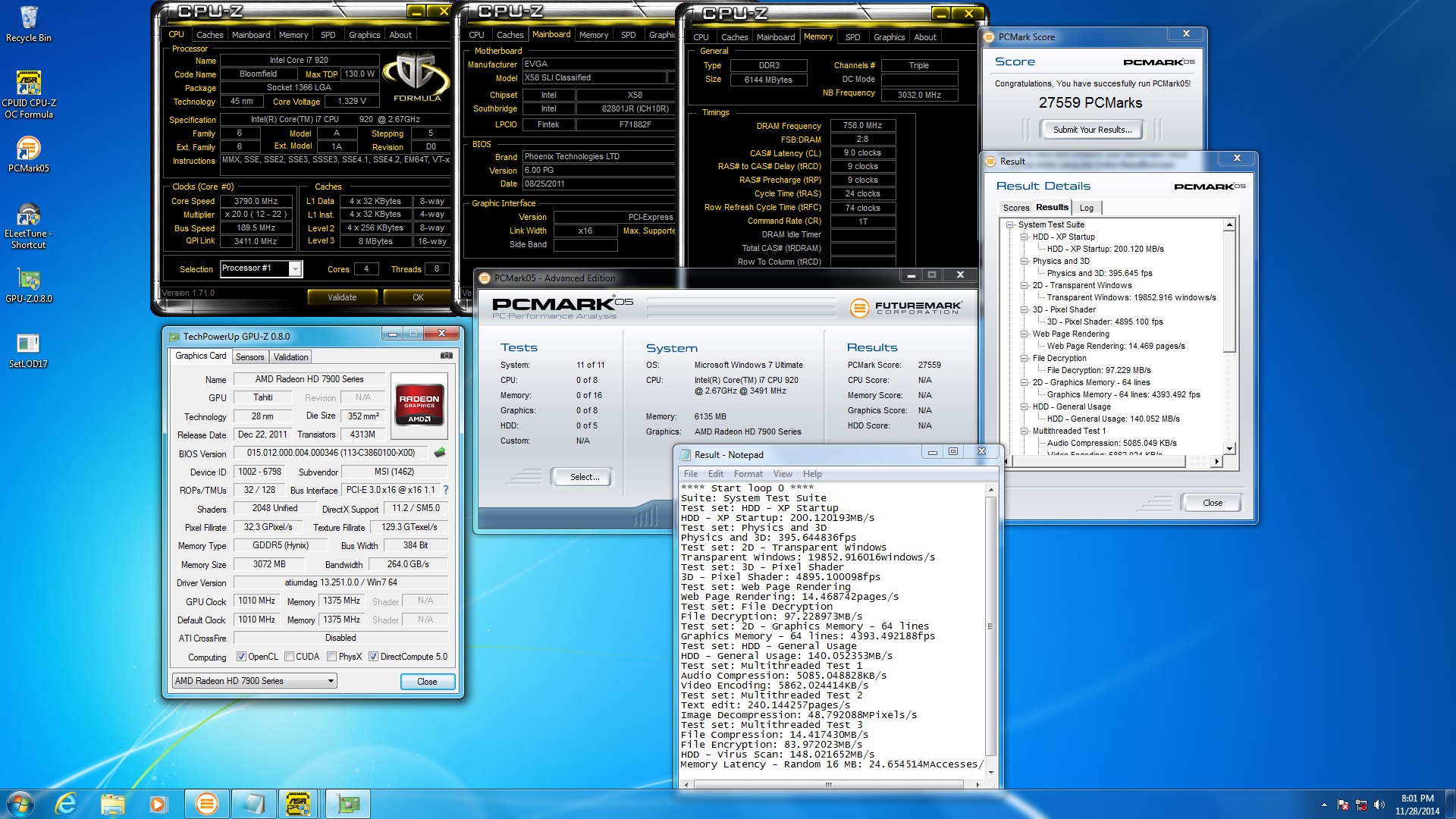This screenshot has height=819, width=1456.
Task: Collapse the HDD - XP Startup node
Action: point(1024,237)
